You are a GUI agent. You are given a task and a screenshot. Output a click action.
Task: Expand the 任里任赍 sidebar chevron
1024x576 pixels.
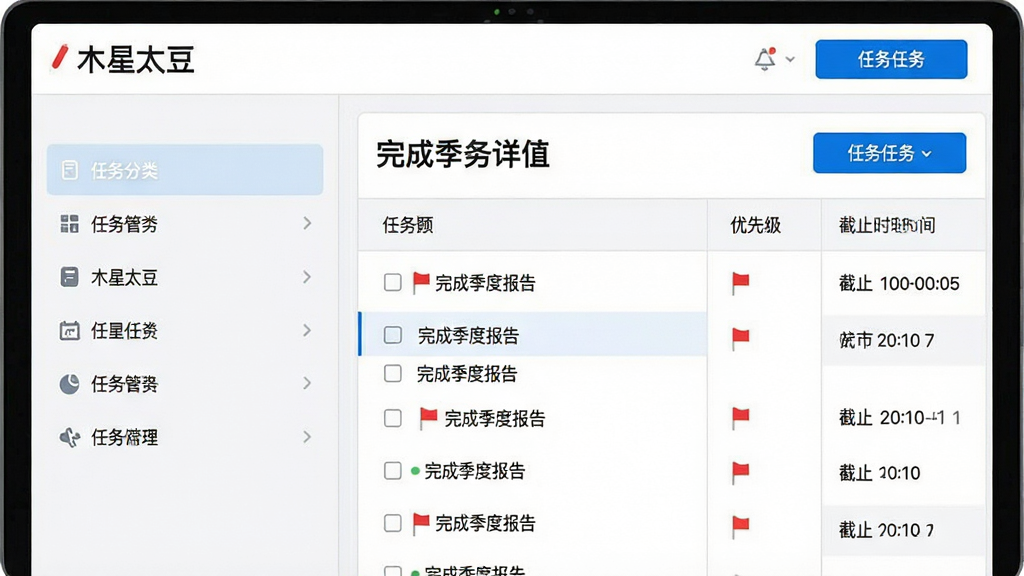[x=307, y=330]
